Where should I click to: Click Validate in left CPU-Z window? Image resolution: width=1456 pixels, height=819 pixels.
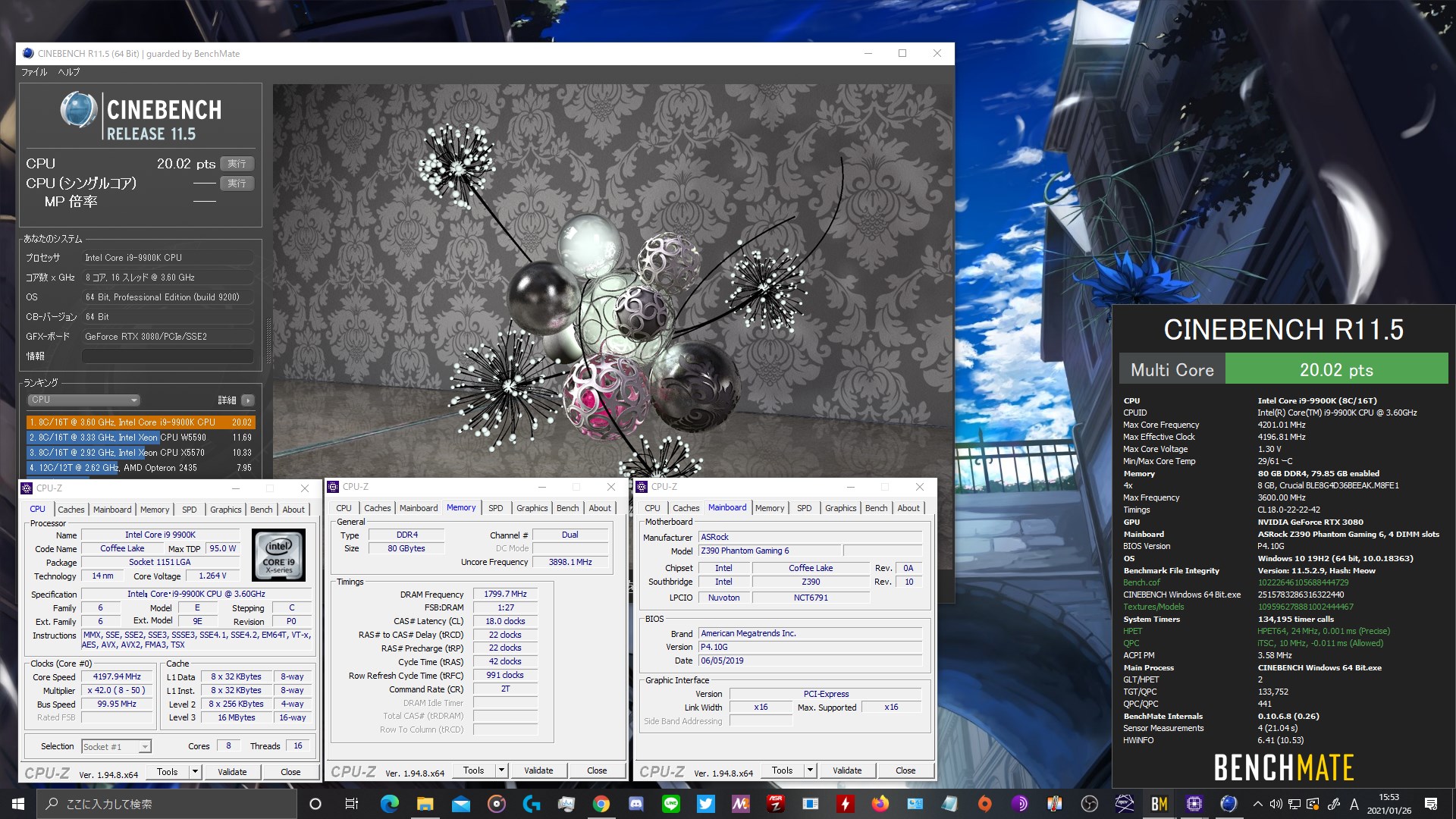click(x=232, y=772)
